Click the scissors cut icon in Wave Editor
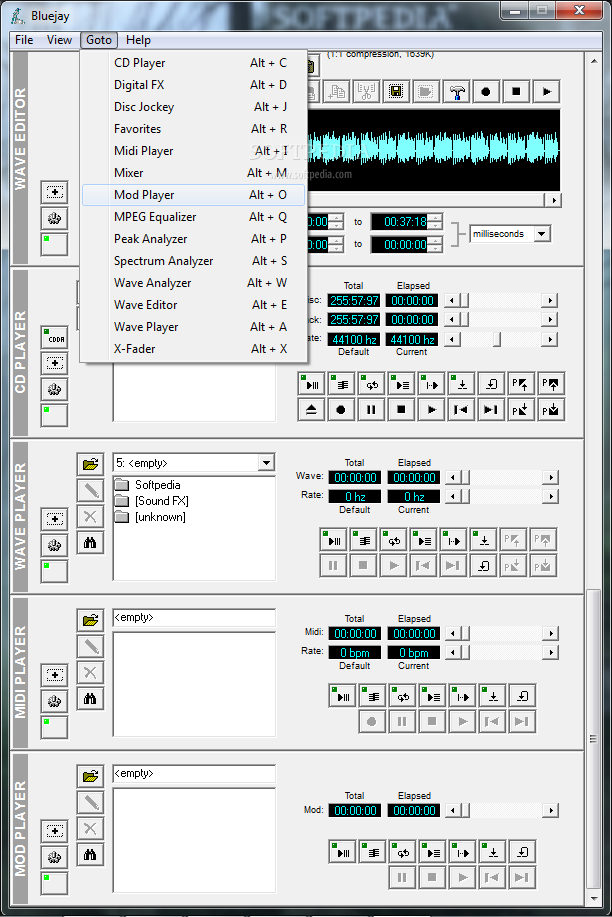The image size is (612, 917). click(x=366, y=92)
